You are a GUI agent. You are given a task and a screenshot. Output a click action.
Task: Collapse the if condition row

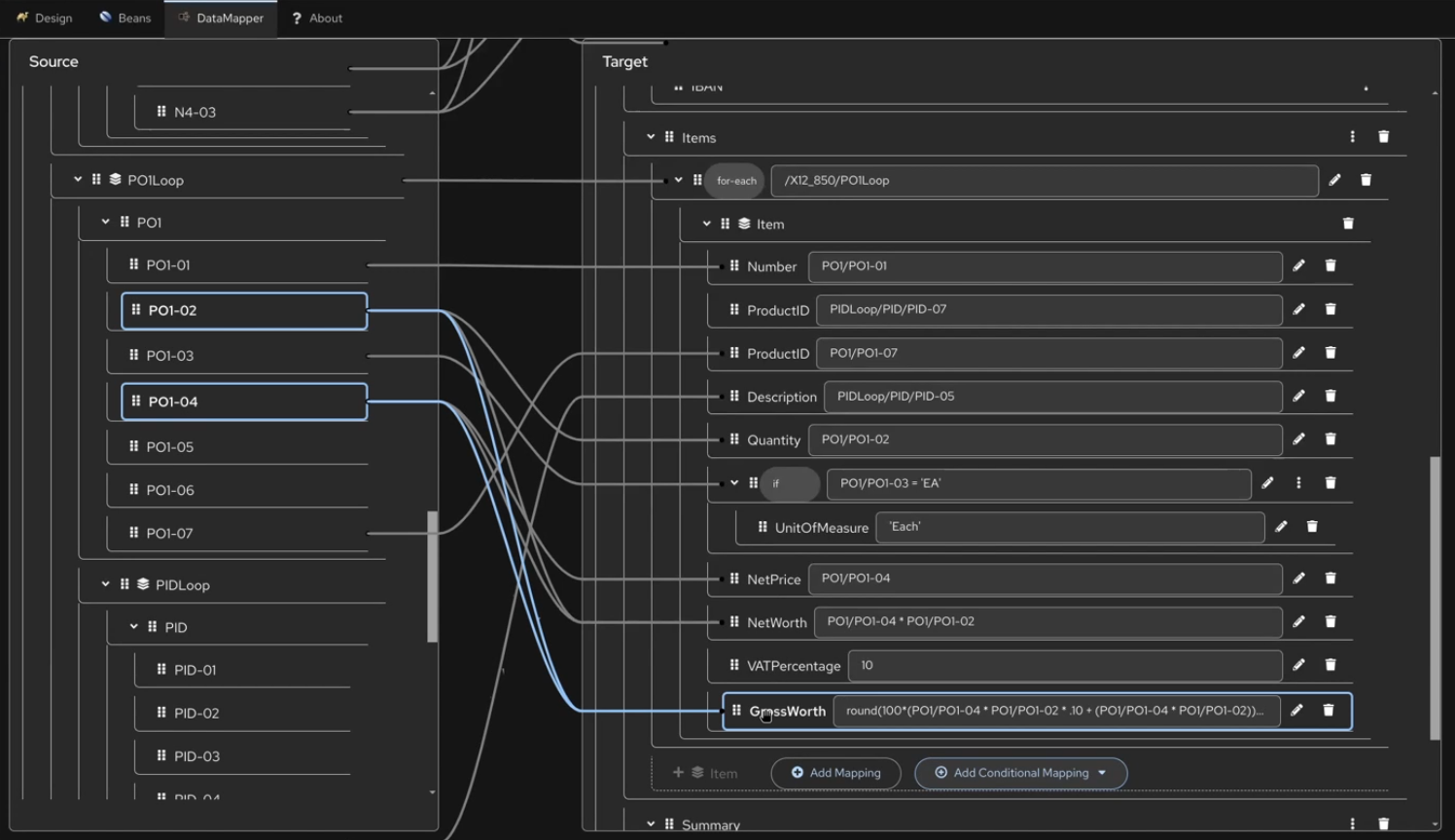[734, 482]
